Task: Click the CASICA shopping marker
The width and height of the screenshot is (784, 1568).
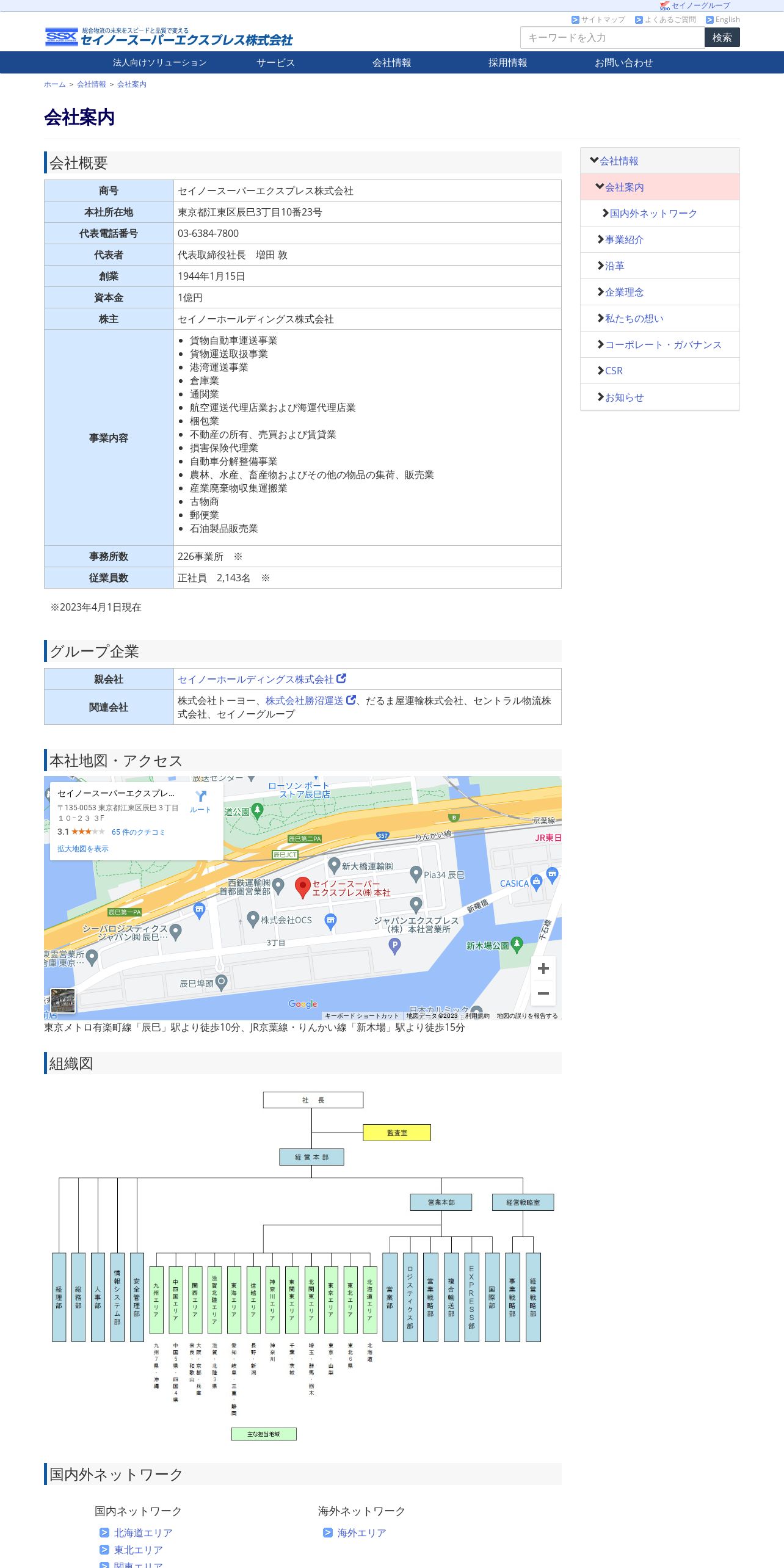Action: point(536,882)
